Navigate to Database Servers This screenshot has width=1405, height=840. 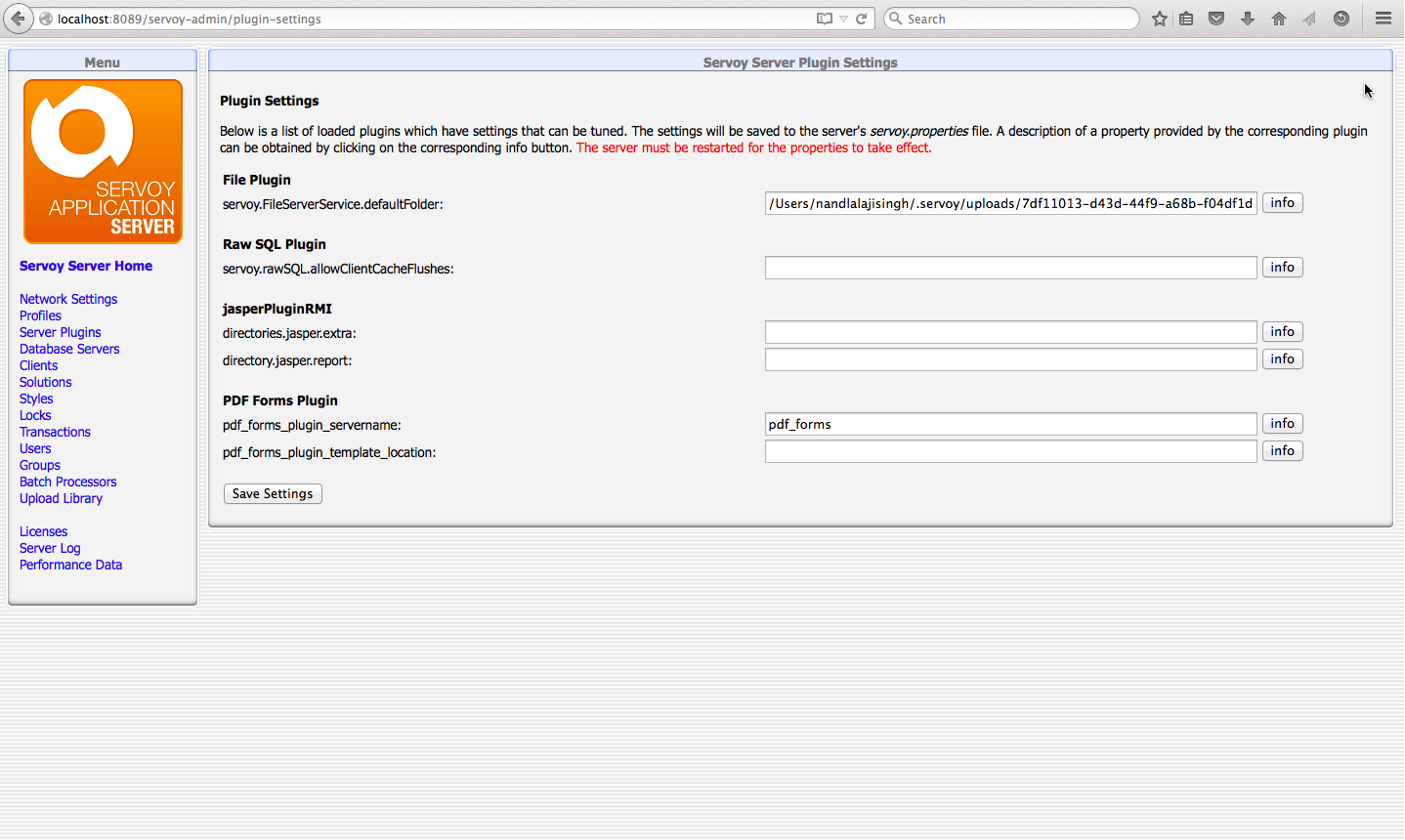[69, 349]
